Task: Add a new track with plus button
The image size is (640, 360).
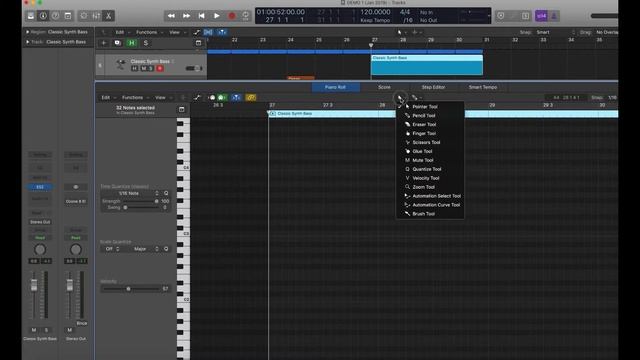Action: (104, 43)
